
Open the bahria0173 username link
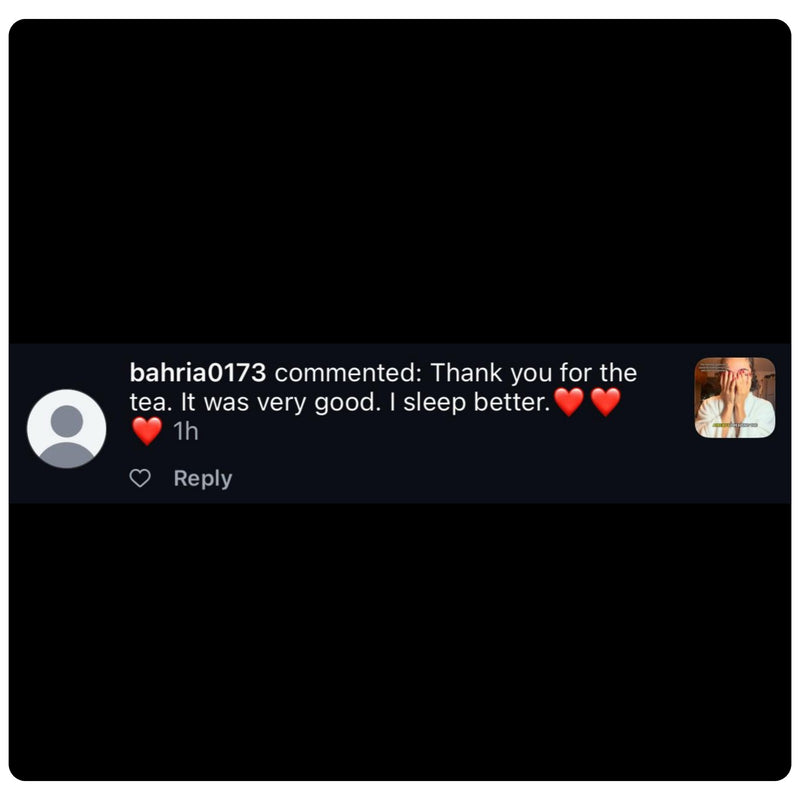point(197,372)
